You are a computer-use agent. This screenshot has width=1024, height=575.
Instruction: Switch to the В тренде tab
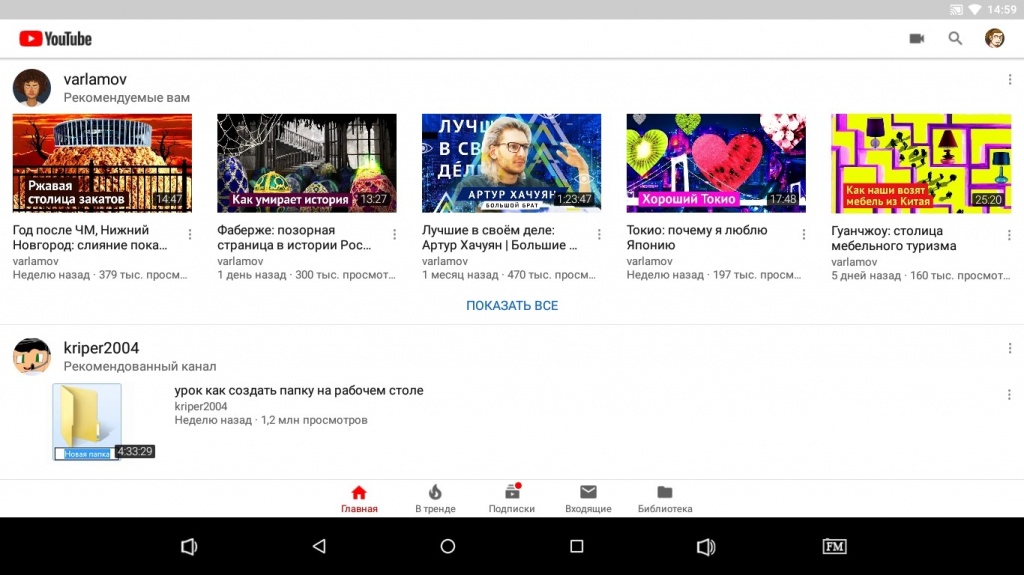coord(435,498)
